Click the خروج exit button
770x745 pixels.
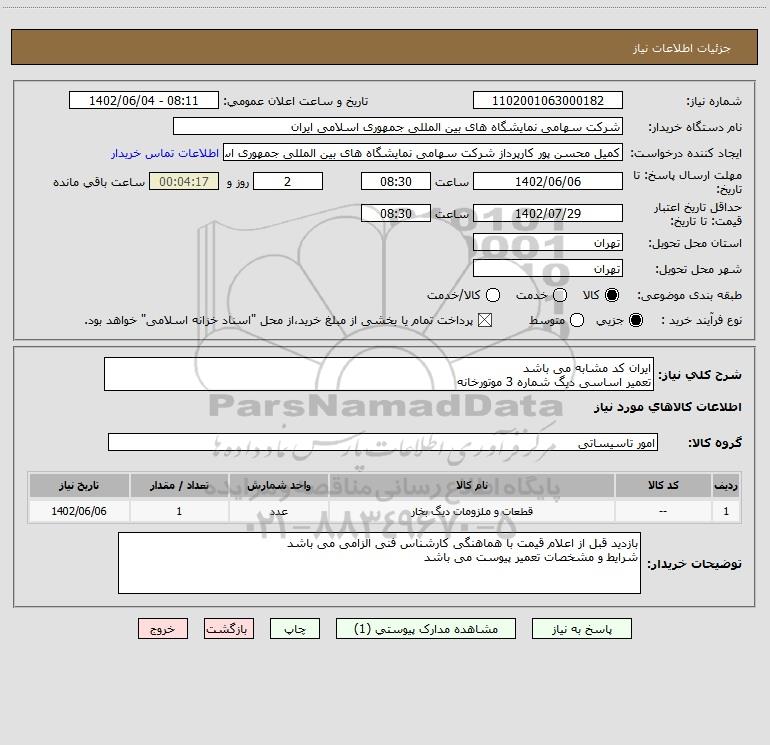163,629
